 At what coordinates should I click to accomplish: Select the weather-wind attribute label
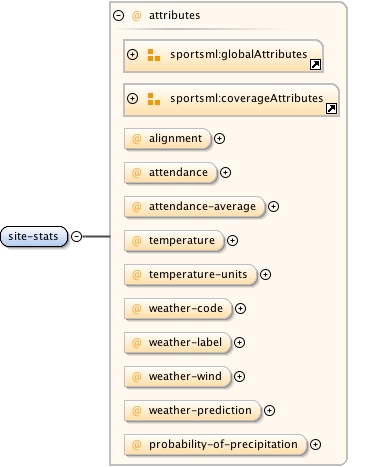pos(185,376)
